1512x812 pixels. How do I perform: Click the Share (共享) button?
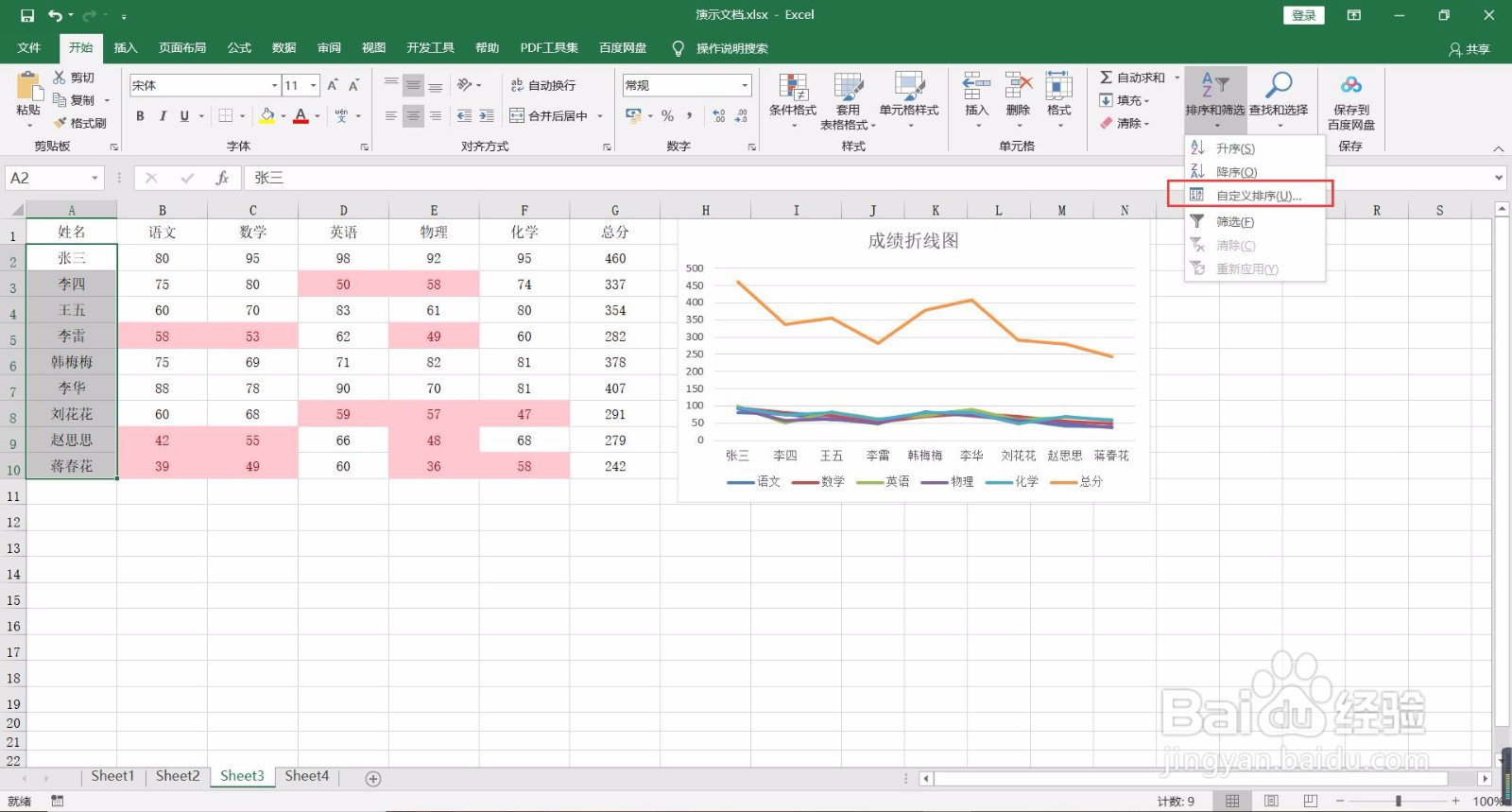point(1469,49)
